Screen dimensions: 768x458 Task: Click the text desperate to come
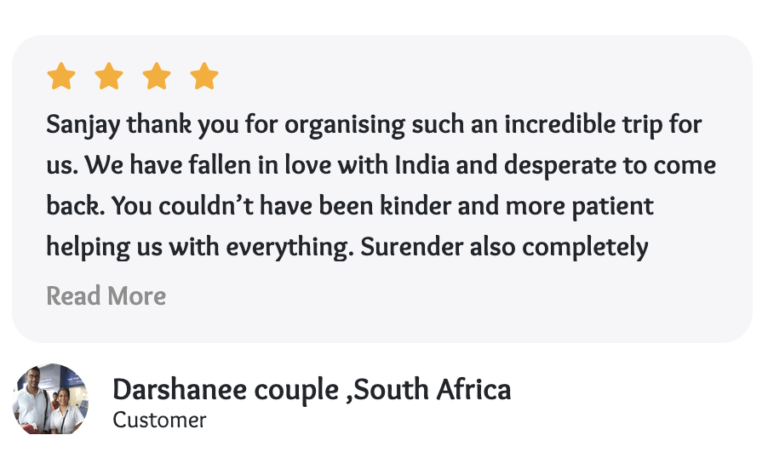tap(609, 166)
